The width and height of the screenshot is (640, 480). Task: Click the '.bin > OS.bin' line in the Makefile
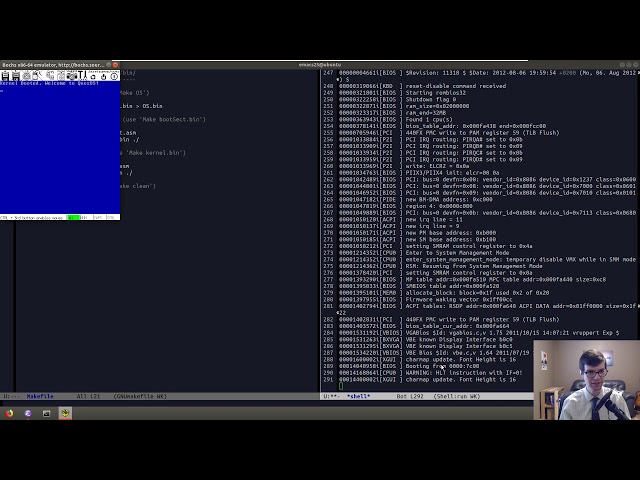pos(141,106)
